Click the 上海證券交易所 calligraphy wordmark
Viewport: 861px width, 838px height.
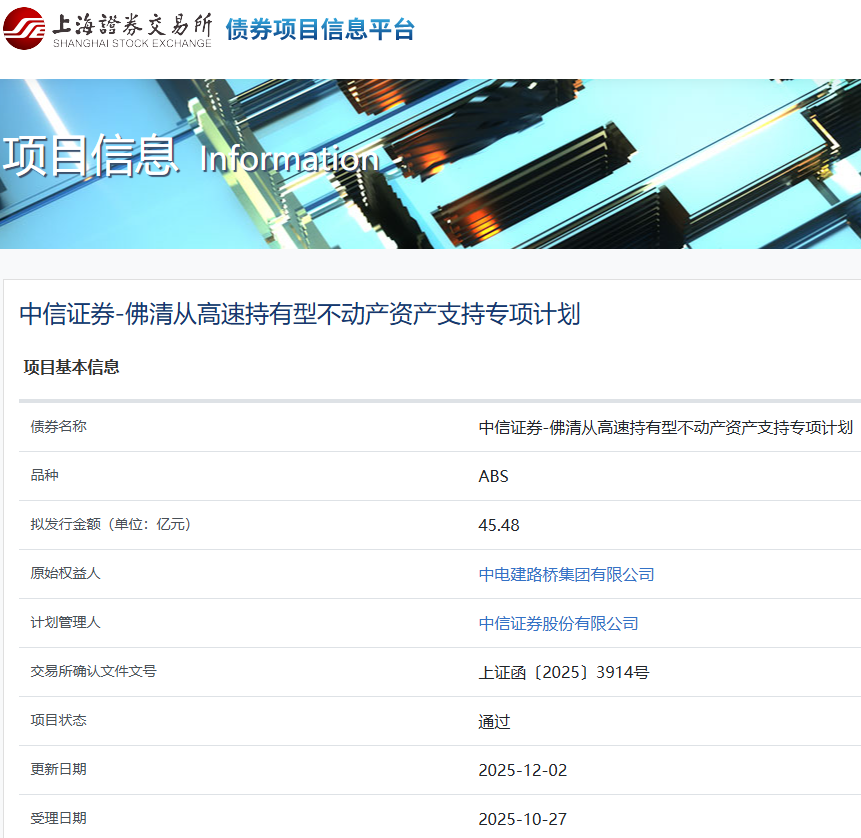[132, 25]
